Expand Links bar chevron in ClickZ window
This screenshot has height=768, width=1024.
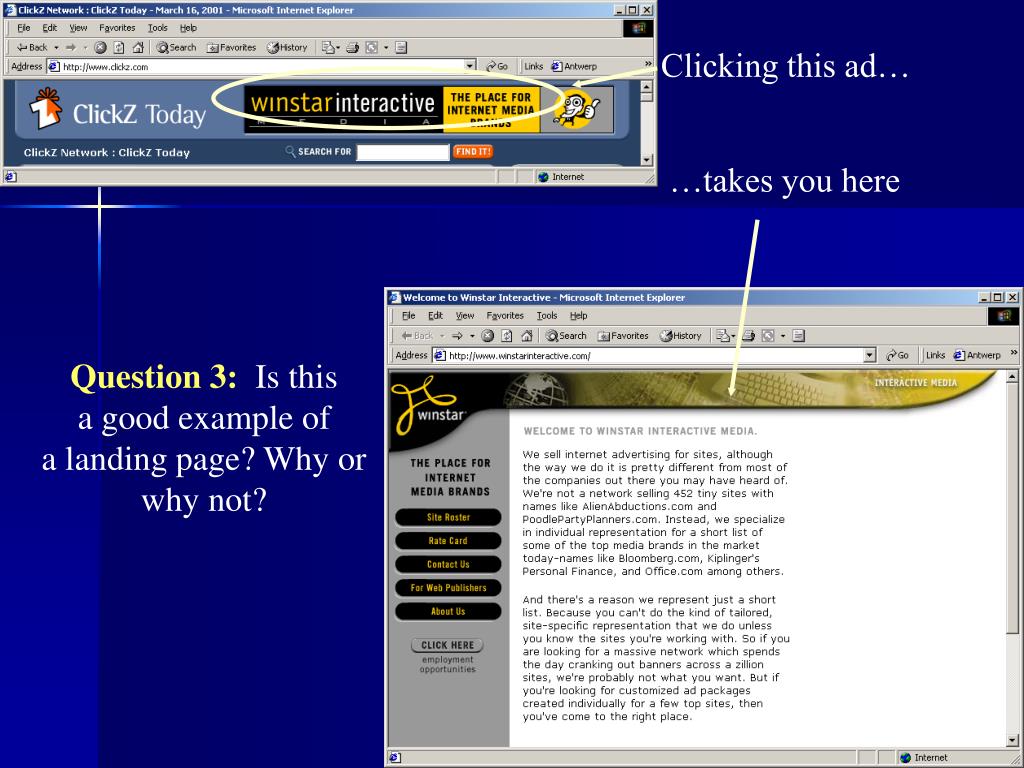(648, 64)
